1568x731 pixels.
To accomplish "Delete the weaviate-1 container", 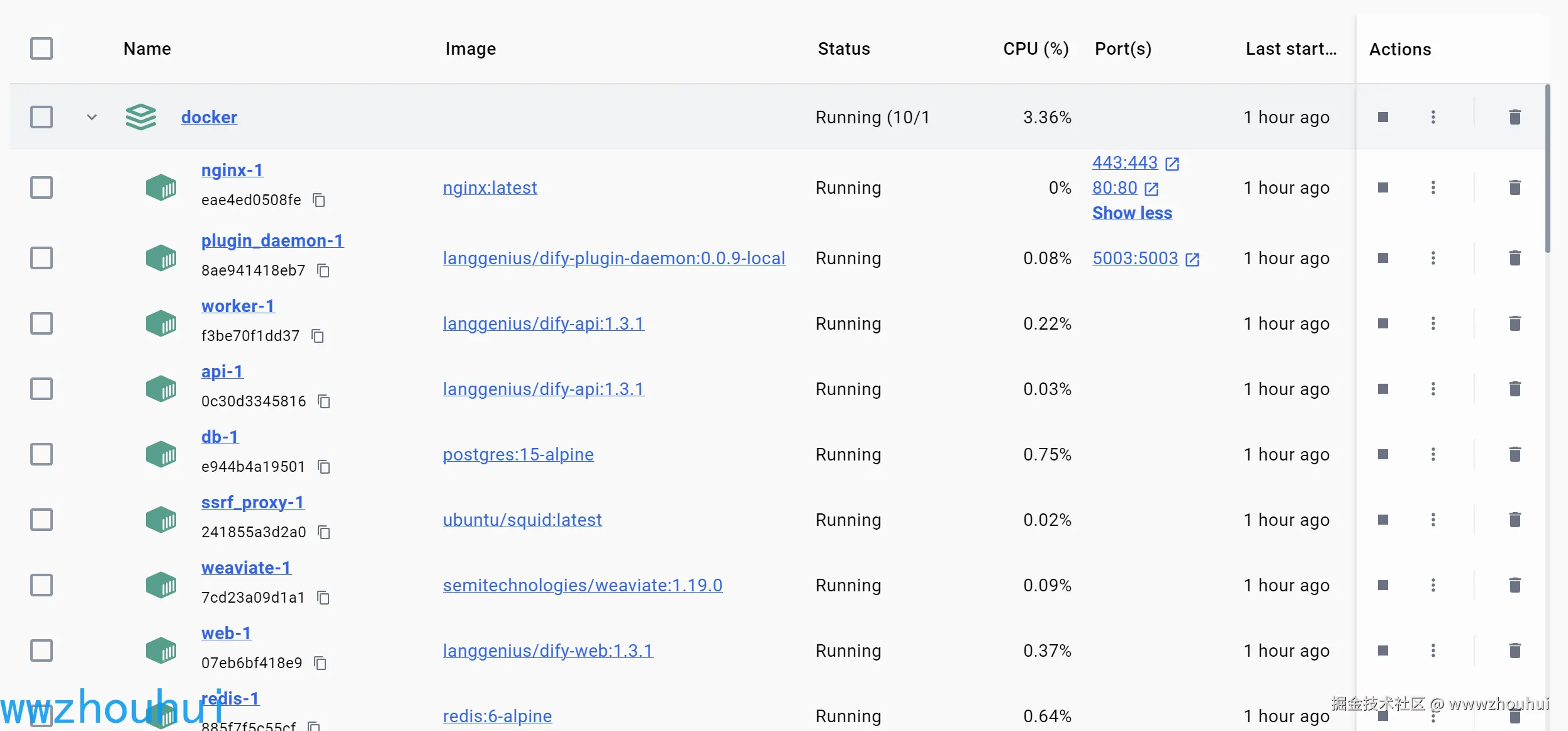I will click(x=1515, y=585).
